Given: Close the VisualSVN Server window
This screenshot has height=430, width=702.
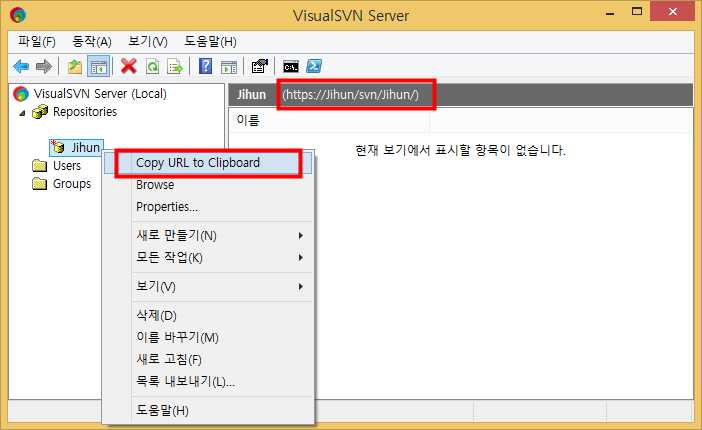Looking at the screenshot, I should [x=673, y=12].
